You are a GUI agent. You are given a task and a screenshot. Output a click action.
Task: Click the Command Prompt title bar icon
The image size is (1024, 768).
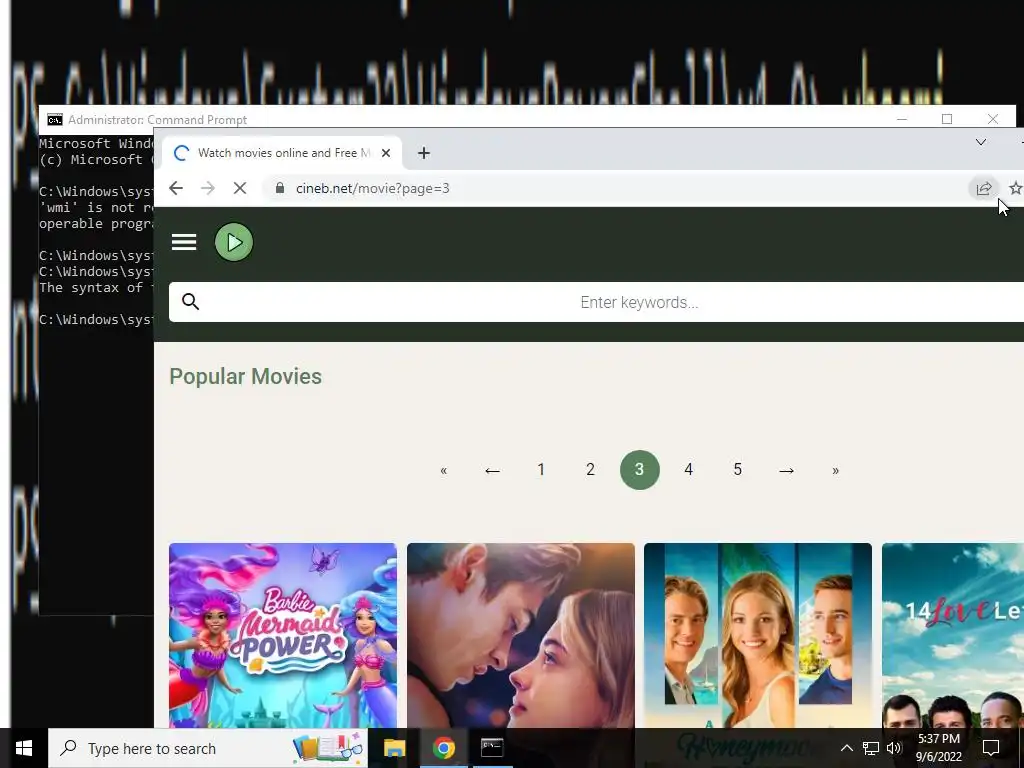pos(55,120)
